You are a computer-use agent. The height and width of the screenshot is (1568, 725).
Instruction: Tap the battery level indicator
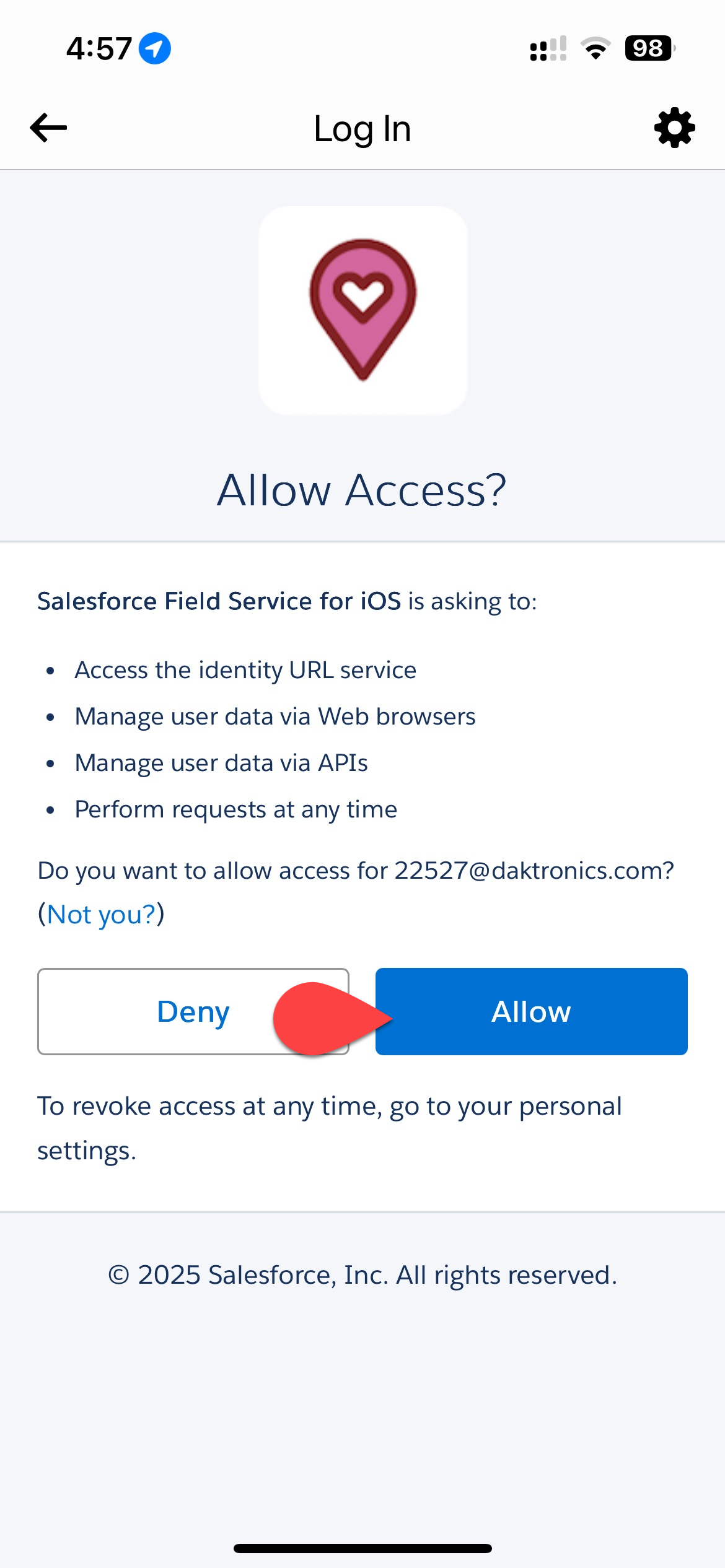(649, 48)
